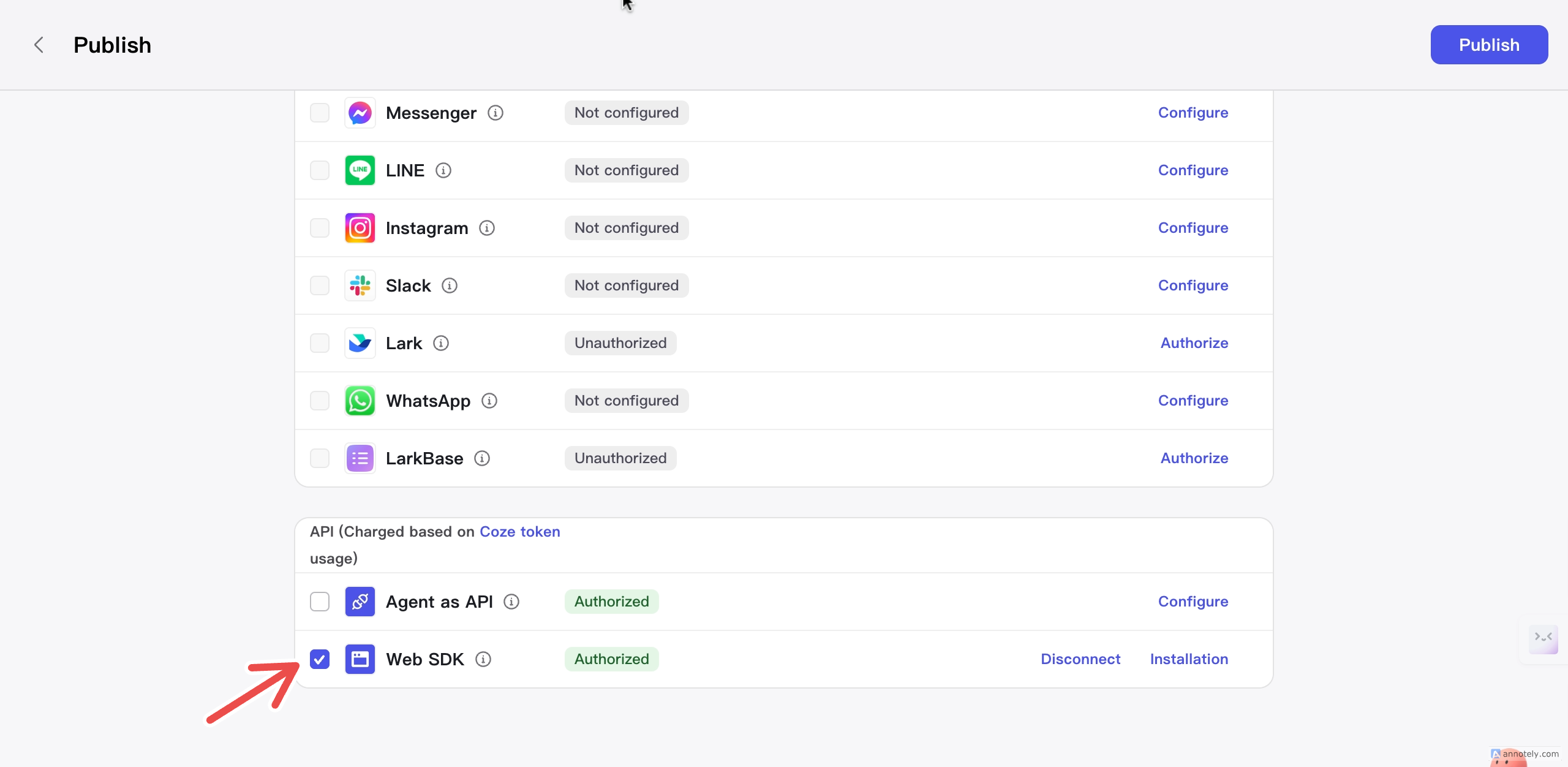Click the Lark app icon
Image resolution: width=1568 pixels, height=767 pixels.
click(360, 343)
